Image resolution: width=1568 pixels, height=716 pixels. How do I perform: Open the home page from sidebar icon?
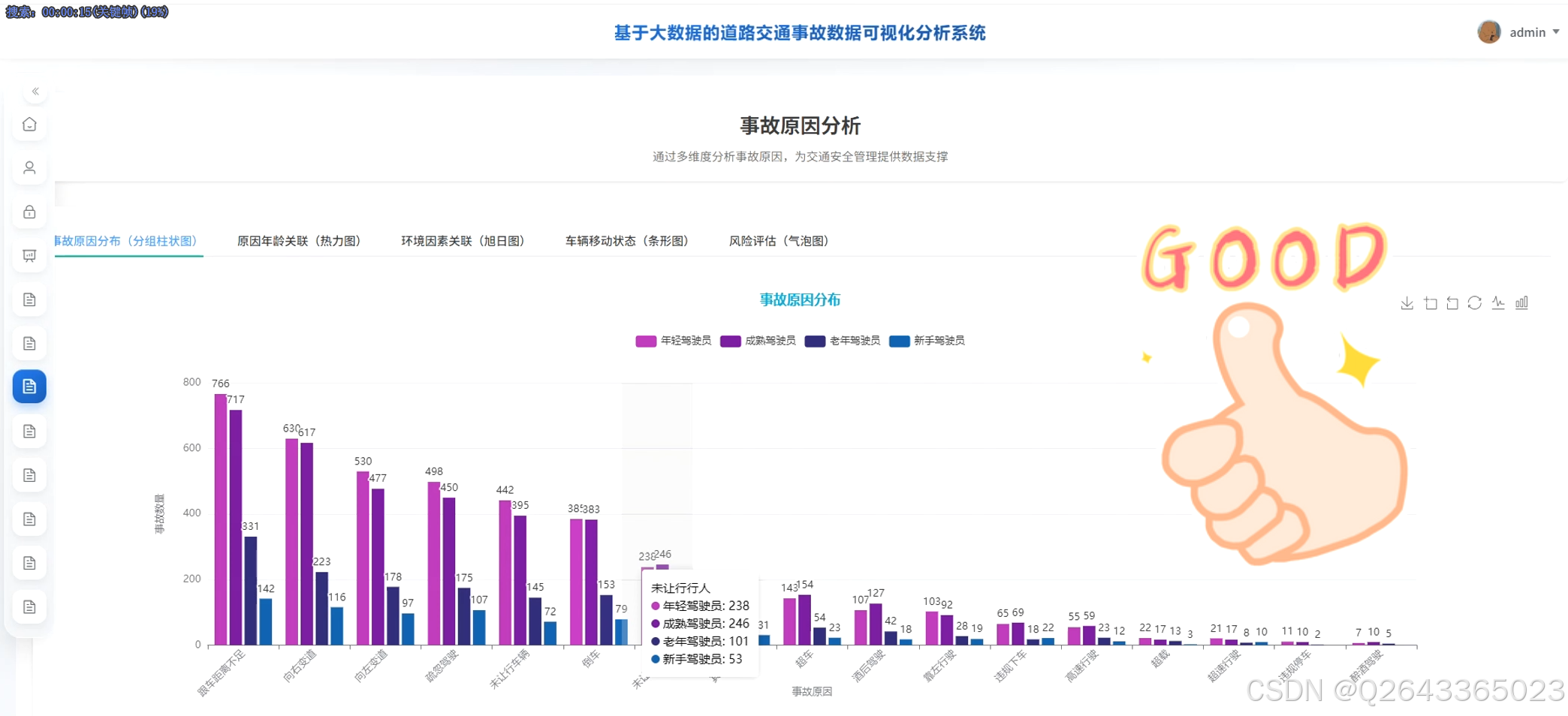[x=29, y=125]
